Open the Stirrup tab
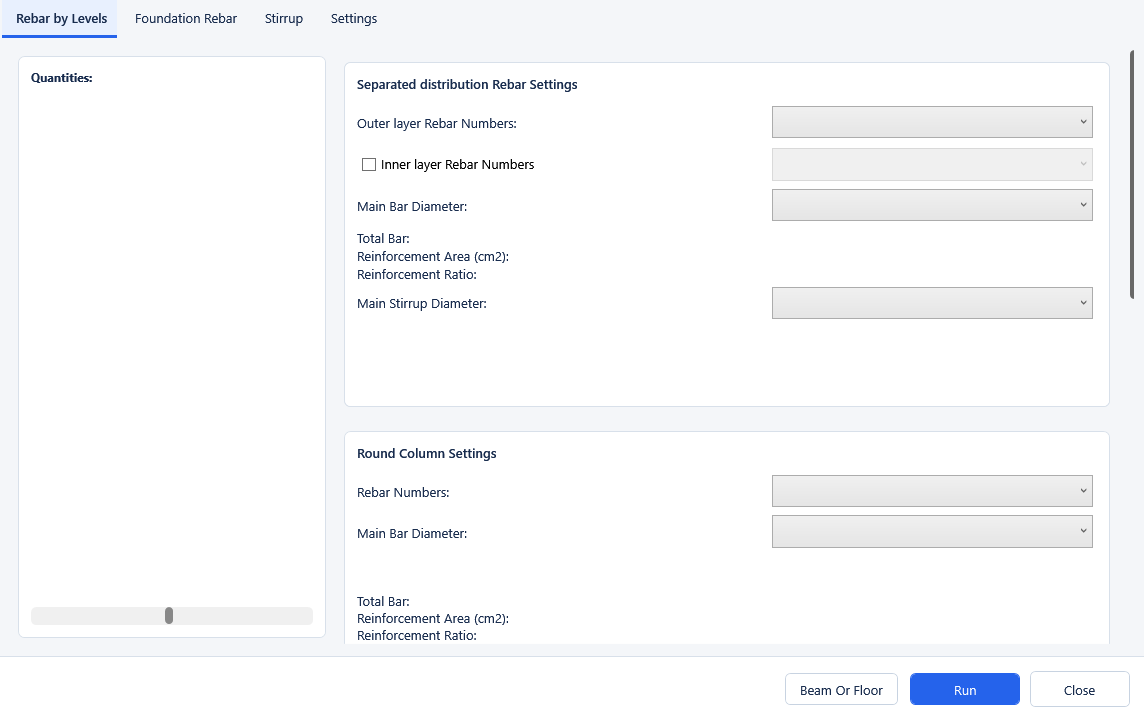The width and height of the screenshot is (1144, 721). click(x=284, y=19)
